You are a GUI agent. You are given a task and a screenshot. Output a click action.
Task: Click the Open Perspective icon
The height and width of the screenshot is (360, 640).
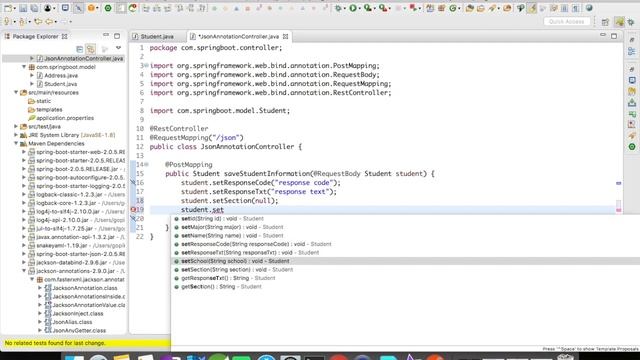click(x=605, y=22)
